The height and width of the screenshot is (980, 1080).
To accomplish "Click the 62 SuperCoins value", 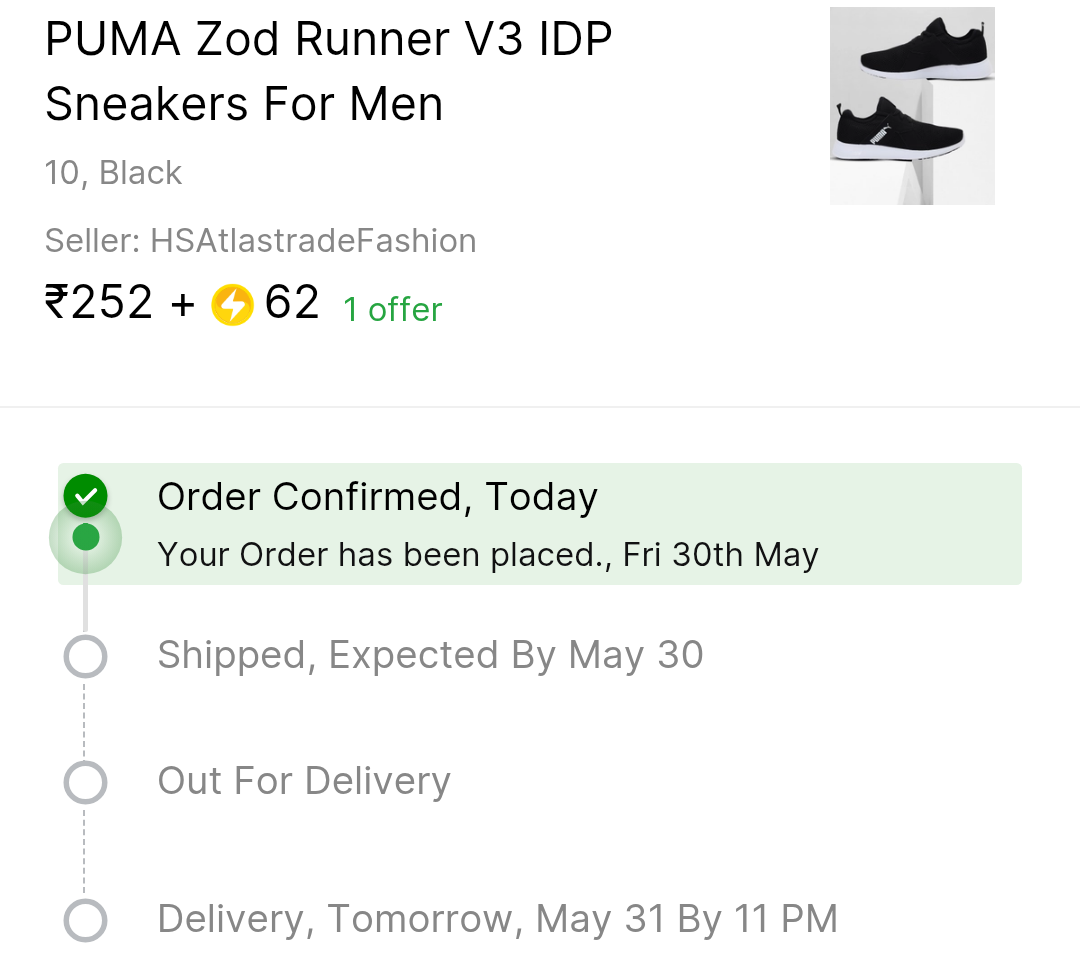I will tap(292, 302).
